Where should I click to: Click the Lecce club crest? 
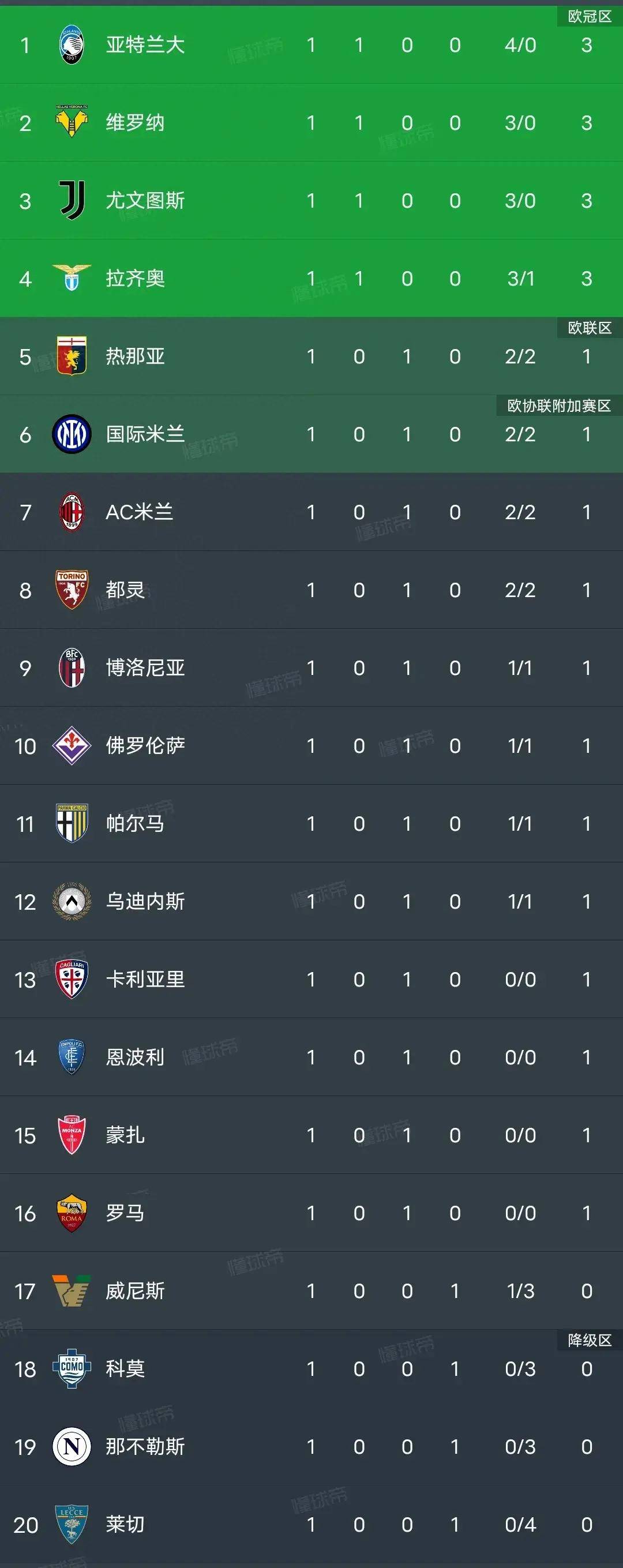[71, 1525]
